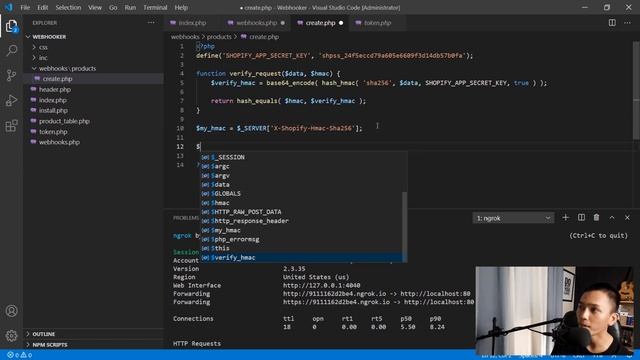640x360 pixels.
Task: Open the Help menu
Action: click(181, 7)
